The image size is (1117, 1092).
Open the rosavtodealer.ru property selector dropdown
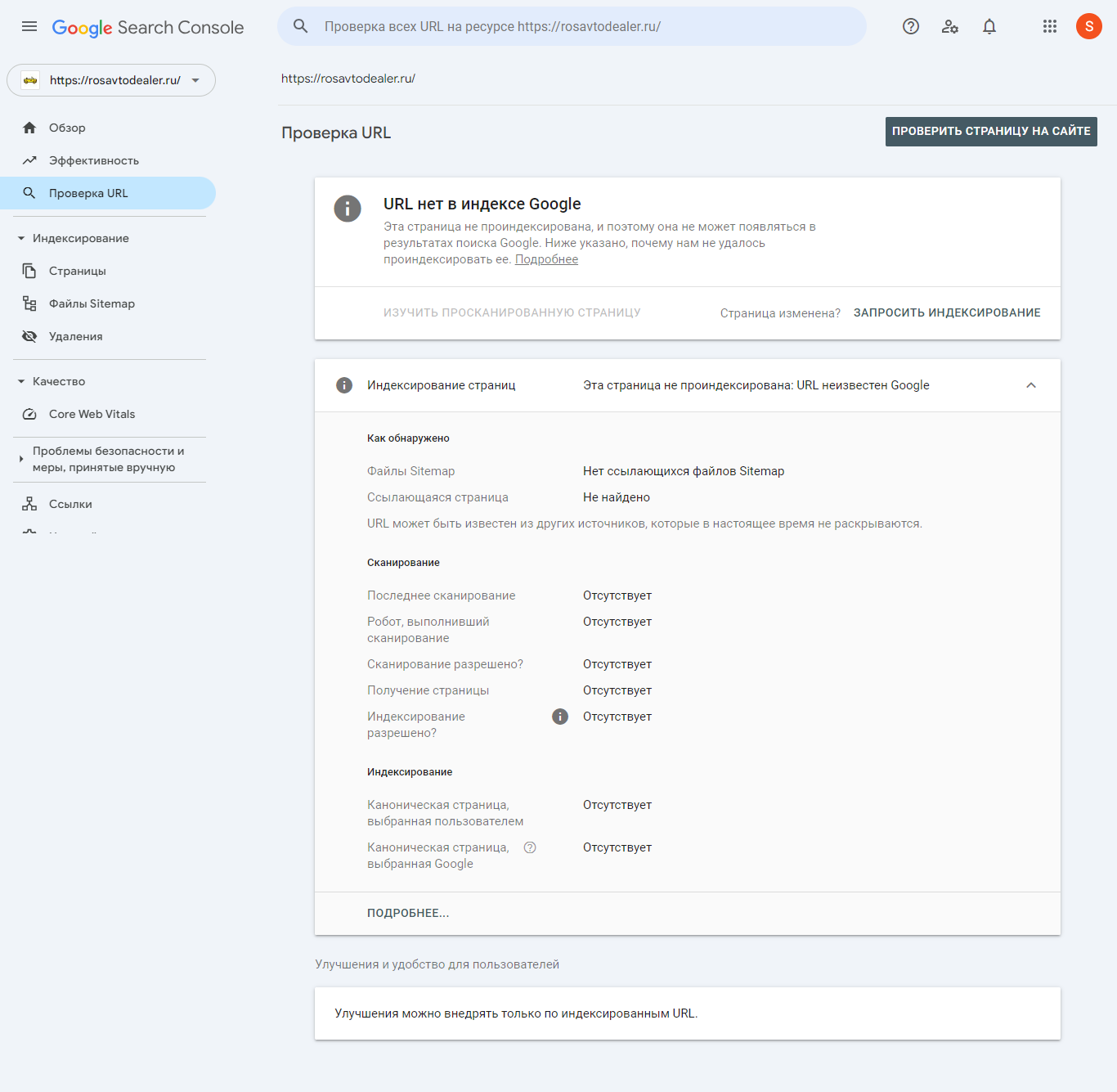pyautogui.click(x=111, y=80)
